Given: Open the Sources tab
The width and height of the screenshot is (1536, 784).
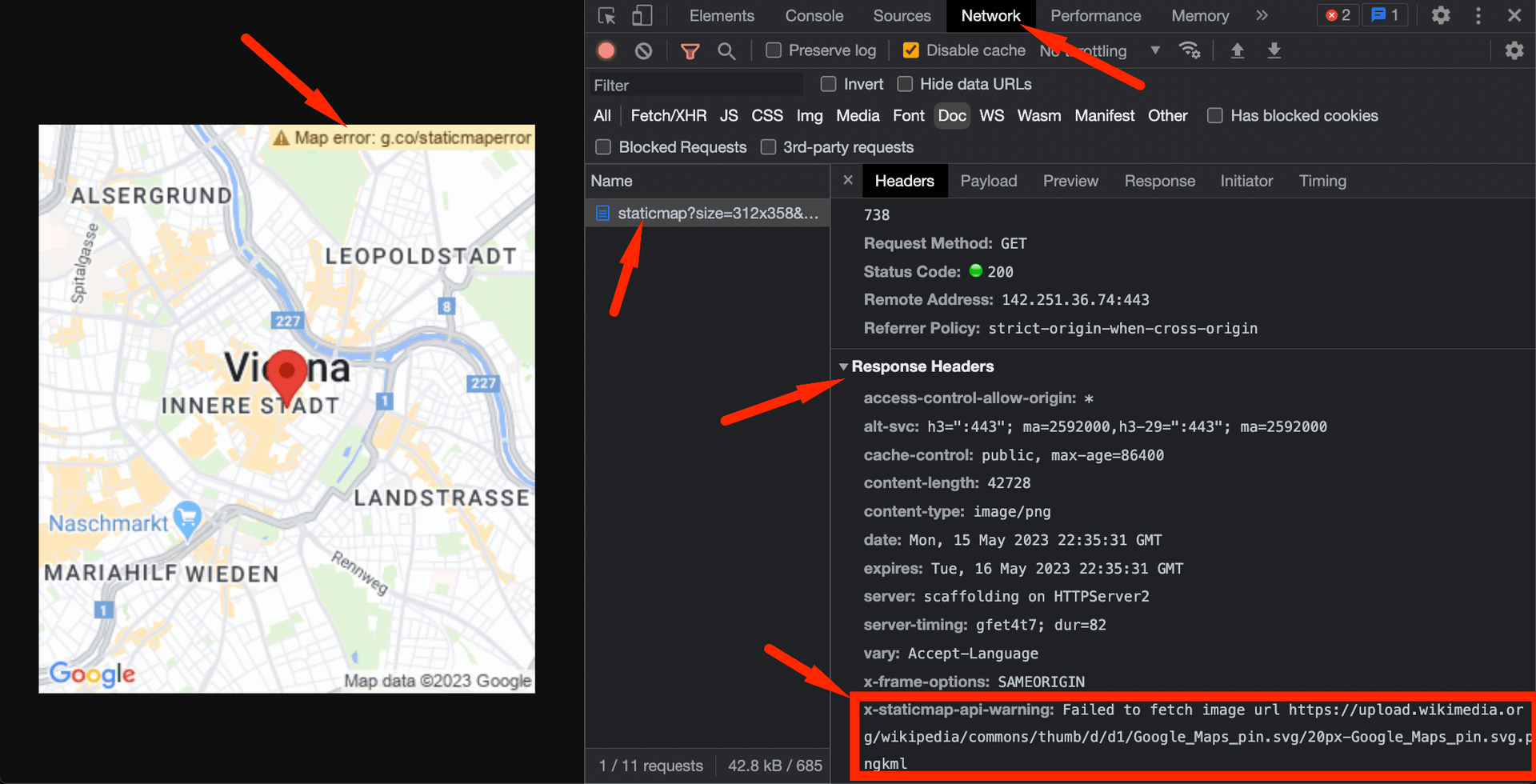Looking at the screenshot, I should pos(902,16).
